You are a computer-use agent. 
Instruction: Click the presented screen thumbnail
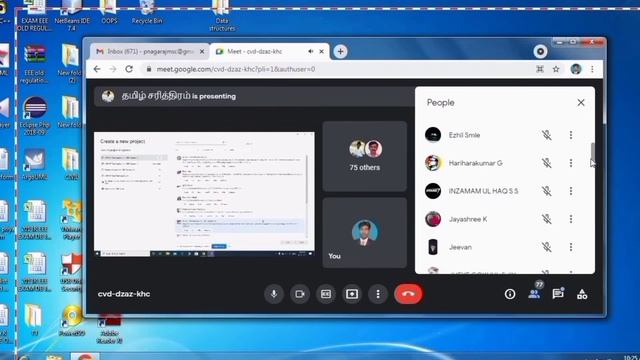(204, 194)
